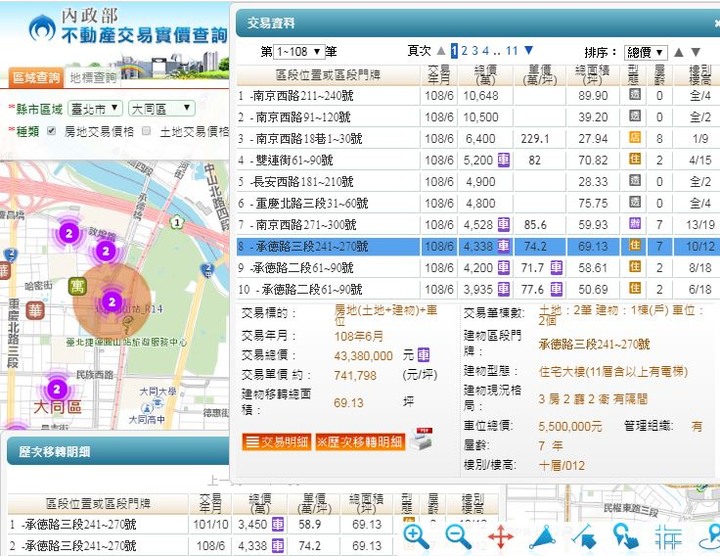Click the next page blue down triangle
The image size is (720, 556).
coord(529,50)
